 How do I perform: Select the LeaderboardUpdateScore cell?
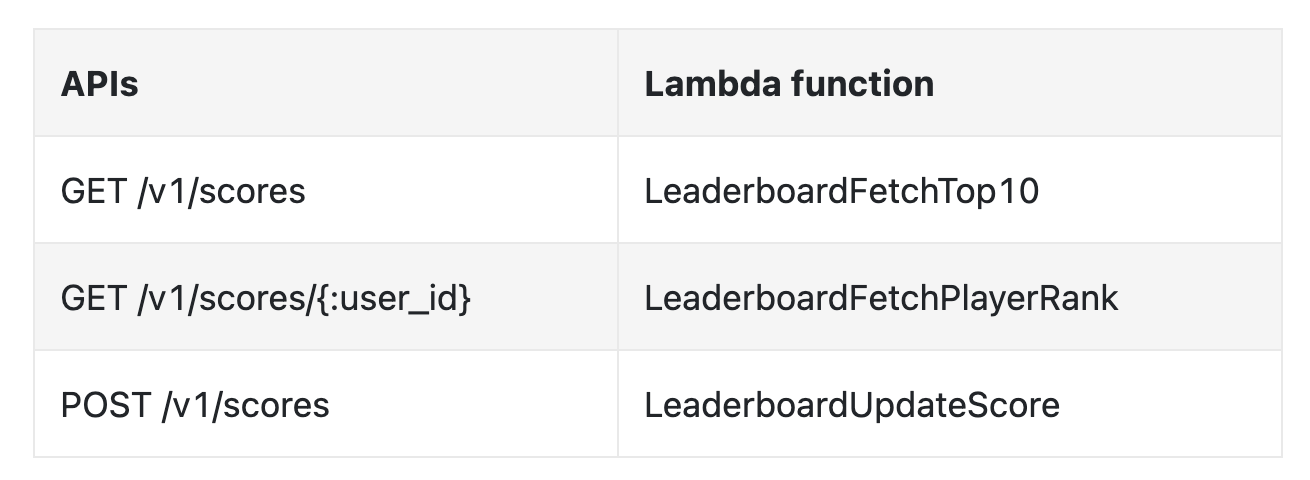click(x=851, y=405)
